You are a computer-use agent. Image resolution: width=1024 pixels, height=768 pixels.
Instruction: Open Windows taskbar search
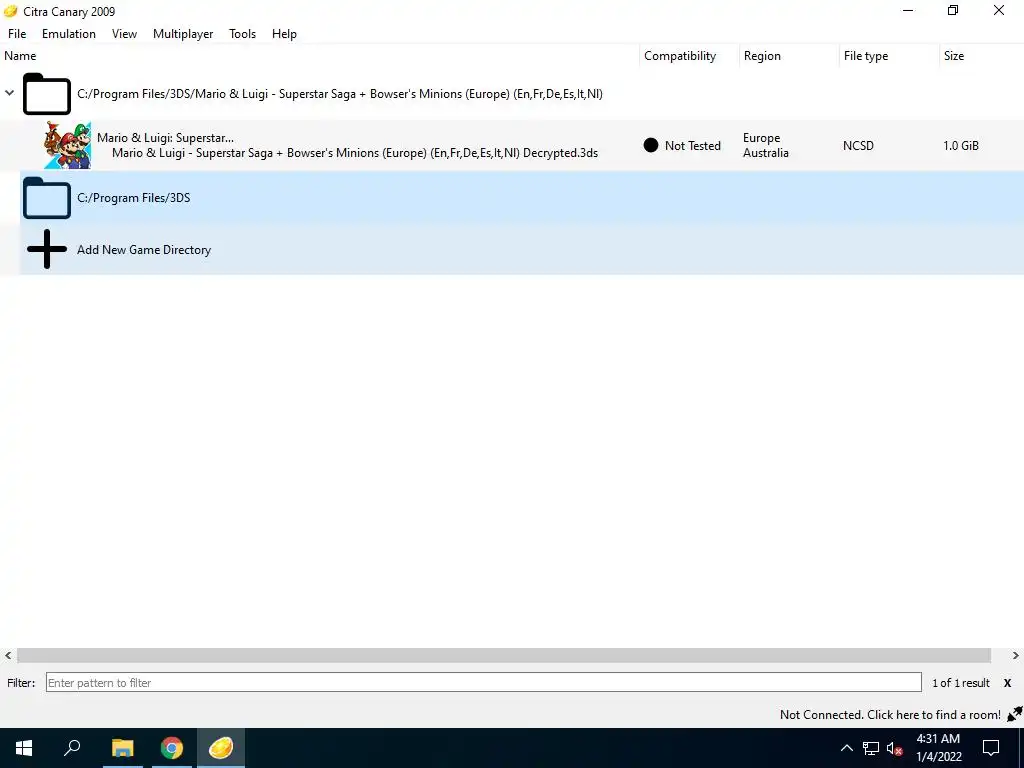72,748
